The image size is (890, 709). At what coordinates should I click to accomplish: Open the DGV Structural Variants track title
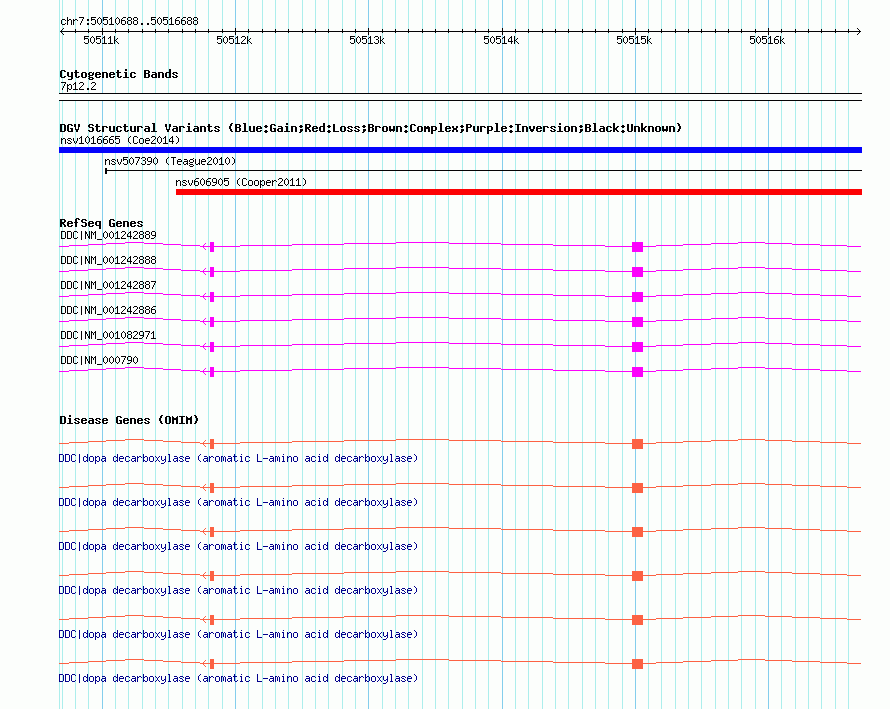370,128
